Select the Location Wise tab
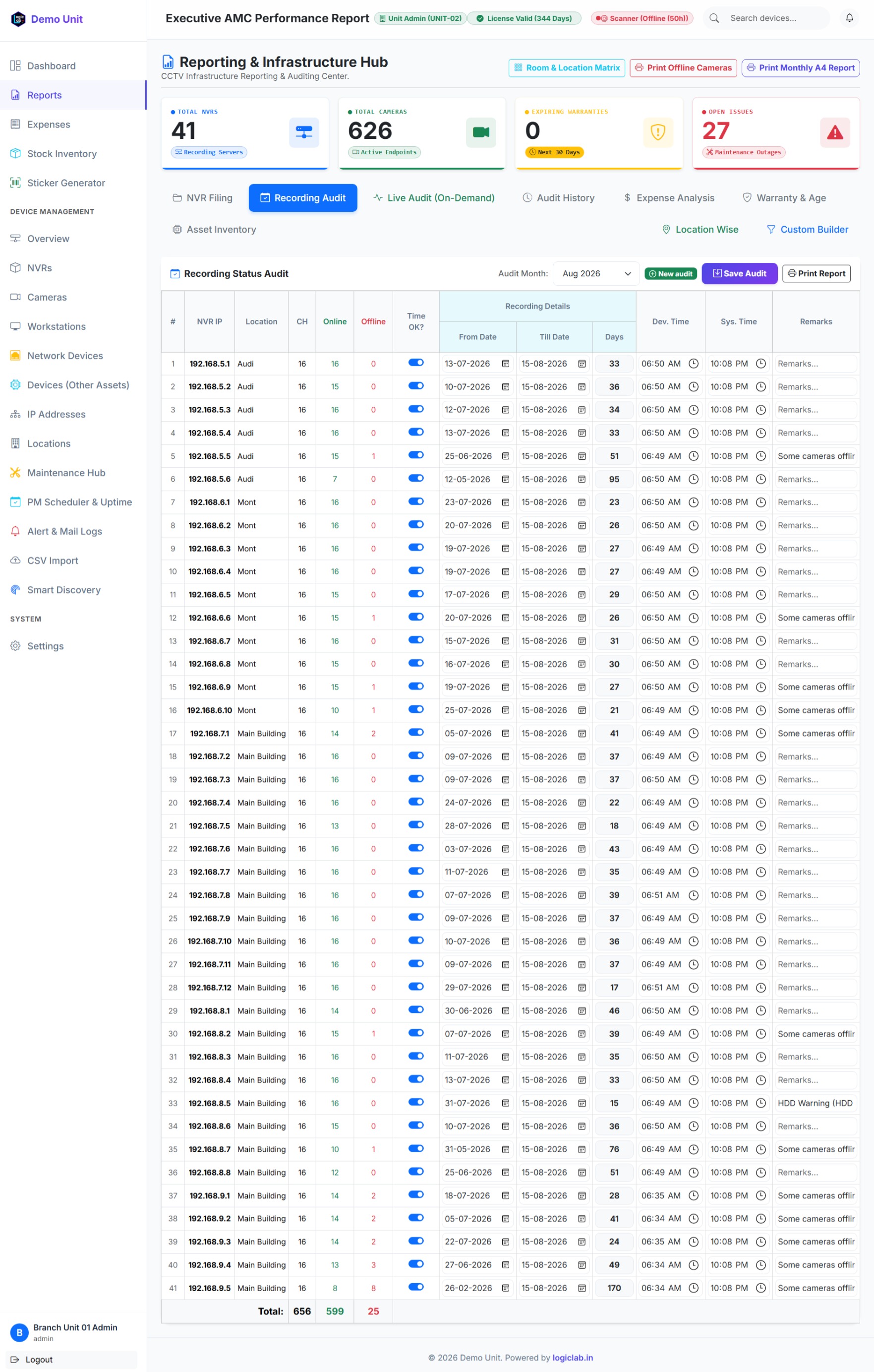The image size is (874, 1372). pos(700,229)
